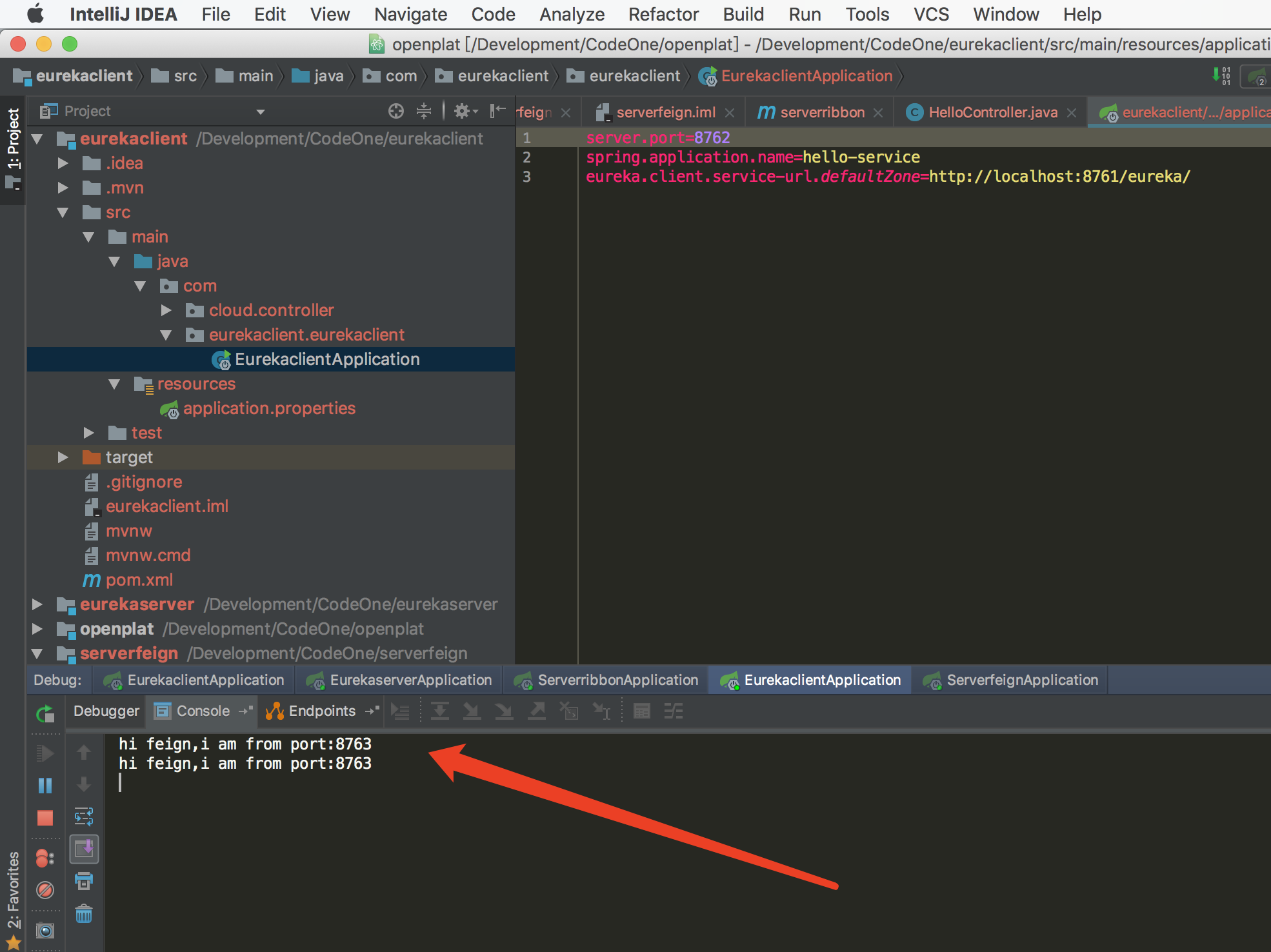Collapse the resources folder
Screen dimensions: 1271x952
(114, 384)
